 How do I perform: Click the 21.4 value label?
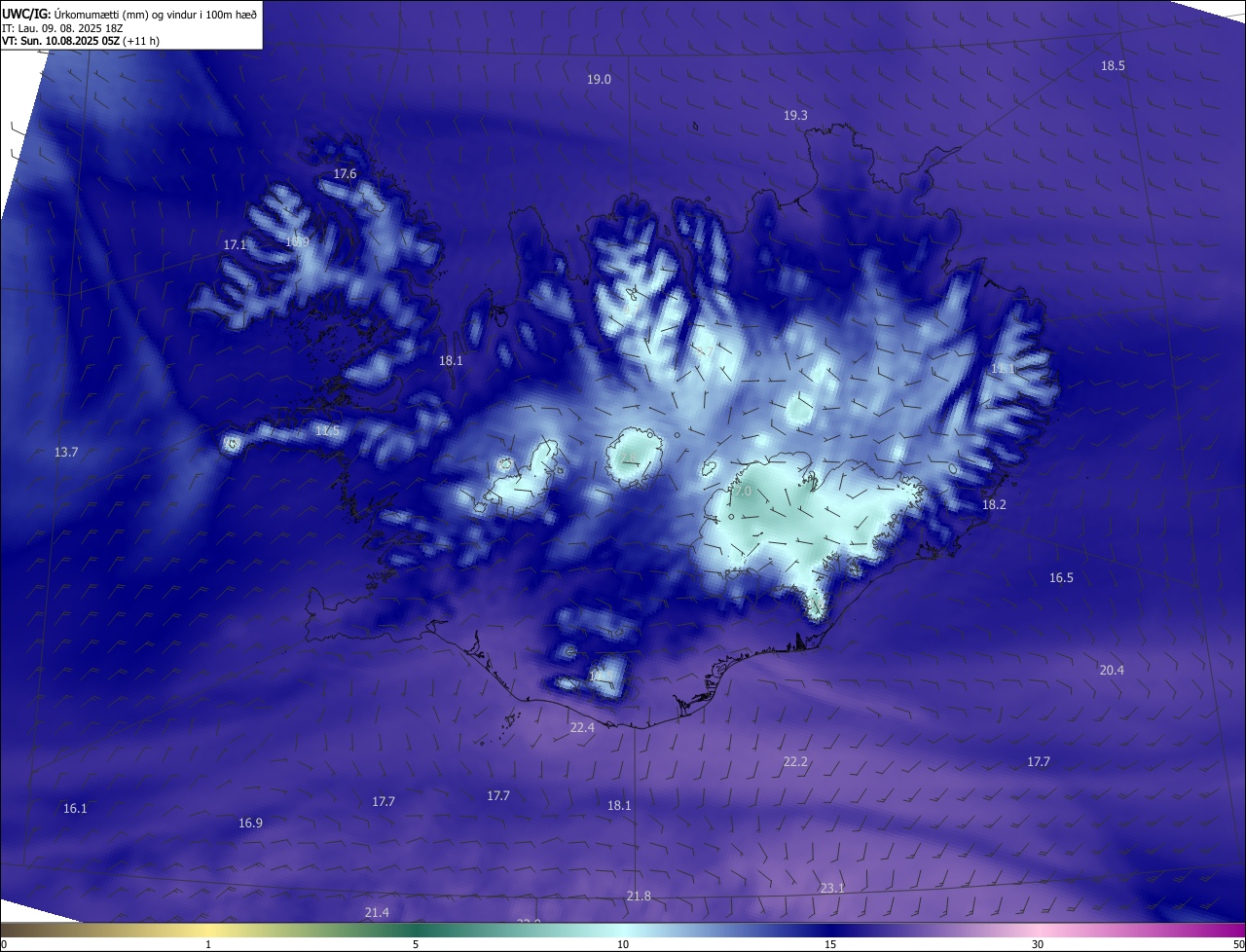[x=377, y=913]
